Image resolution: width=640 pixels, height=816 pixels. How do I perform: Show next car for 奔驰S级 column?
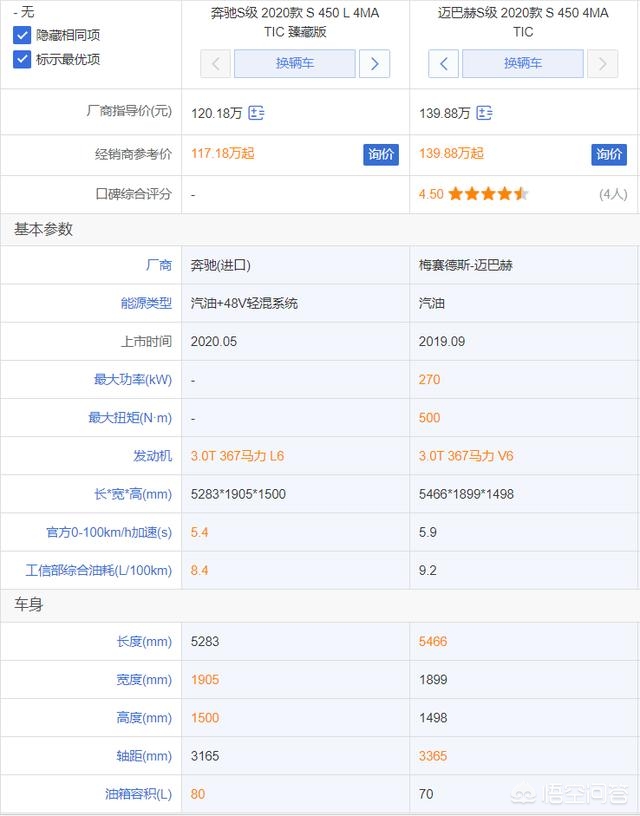(x=375, y=63)
